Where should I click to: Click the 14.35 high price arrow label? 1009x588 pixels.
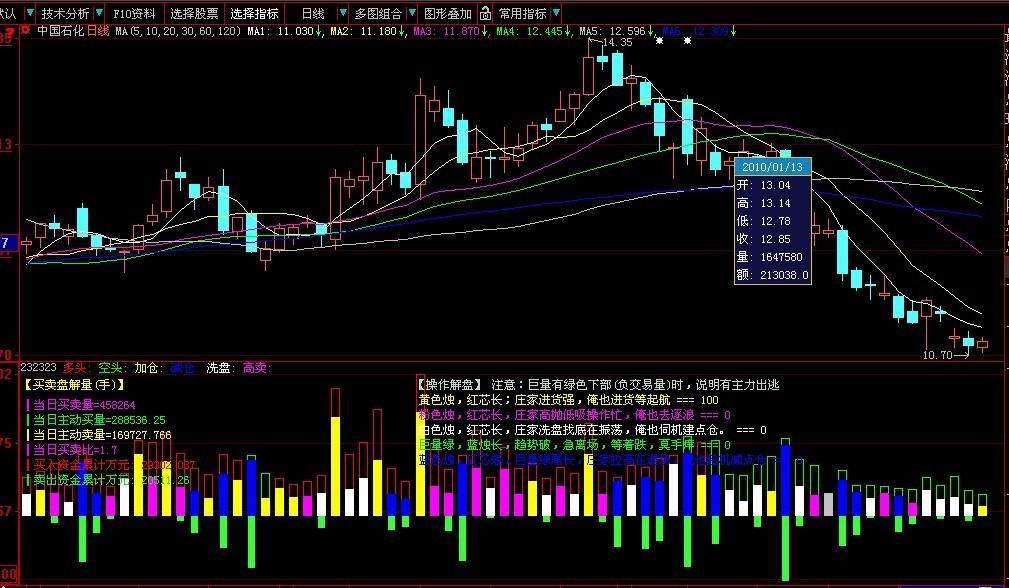611,42
